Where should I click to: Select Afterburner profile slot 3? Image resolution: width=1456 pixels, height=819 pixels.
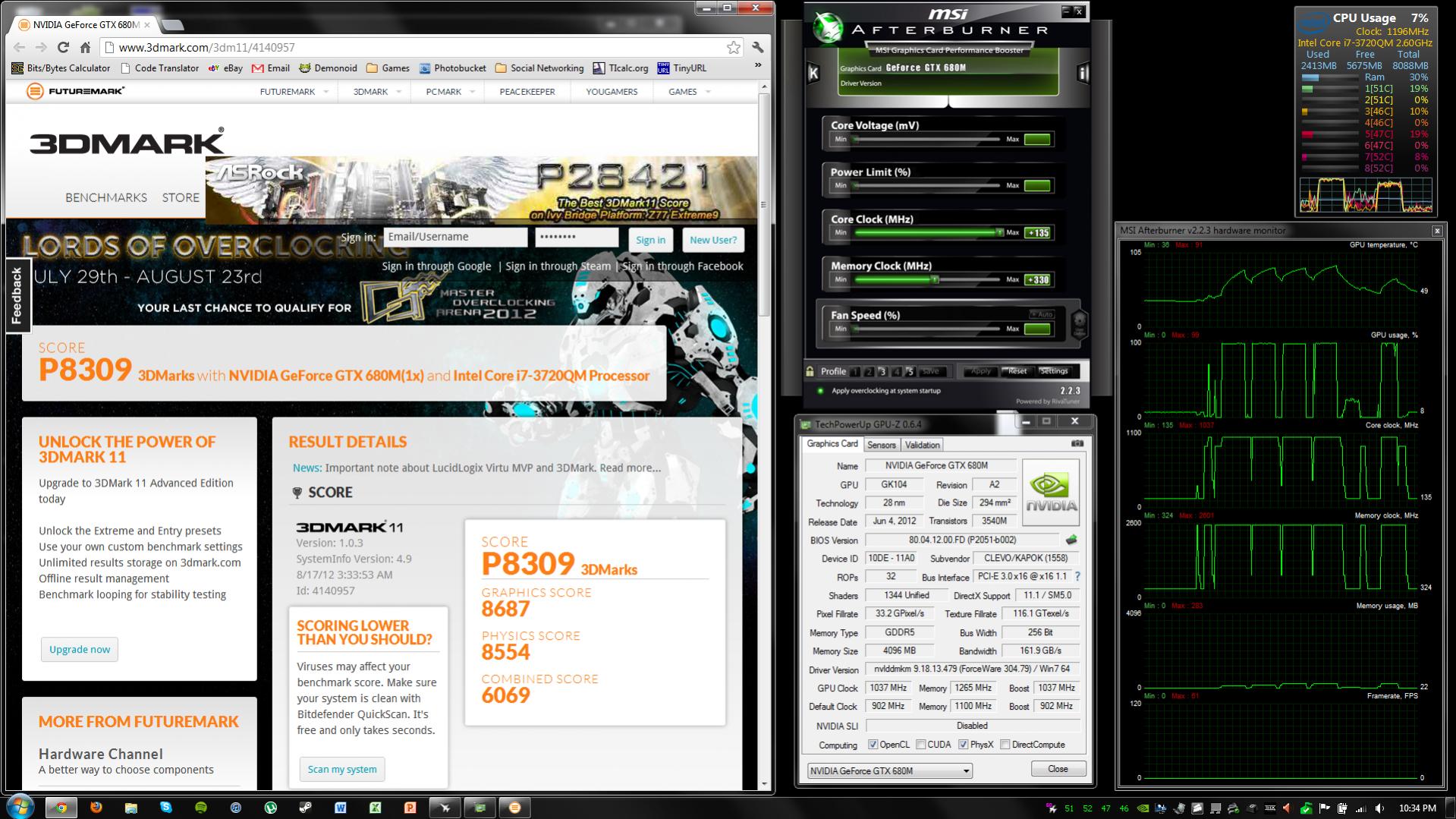tap(882, 372)
